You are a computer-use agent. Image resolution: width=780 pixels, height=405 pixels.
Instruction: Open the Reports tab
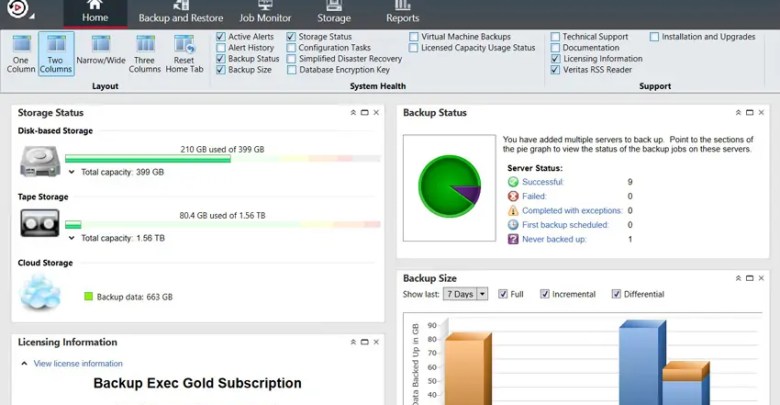402,14
